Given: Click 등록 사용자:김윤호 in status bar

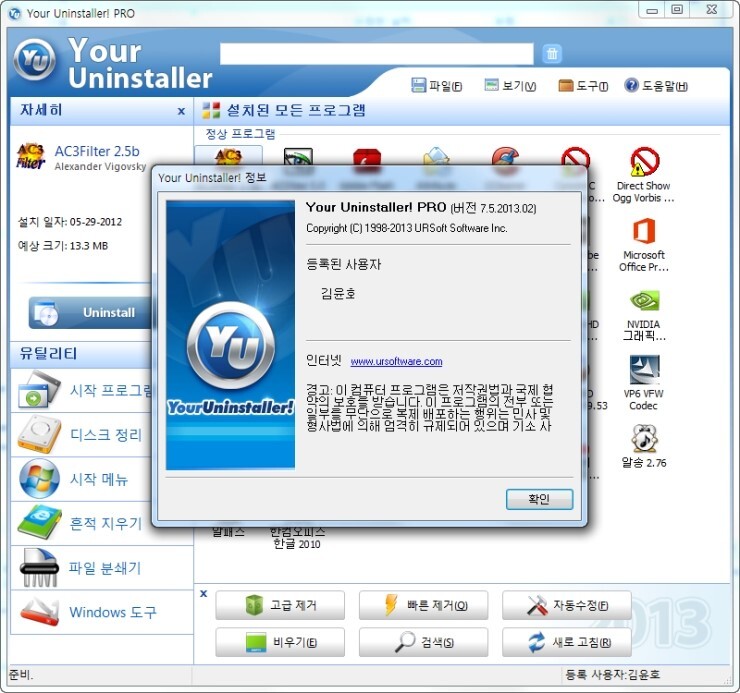Looking at the screenshot, I should (x=613, y=675).
